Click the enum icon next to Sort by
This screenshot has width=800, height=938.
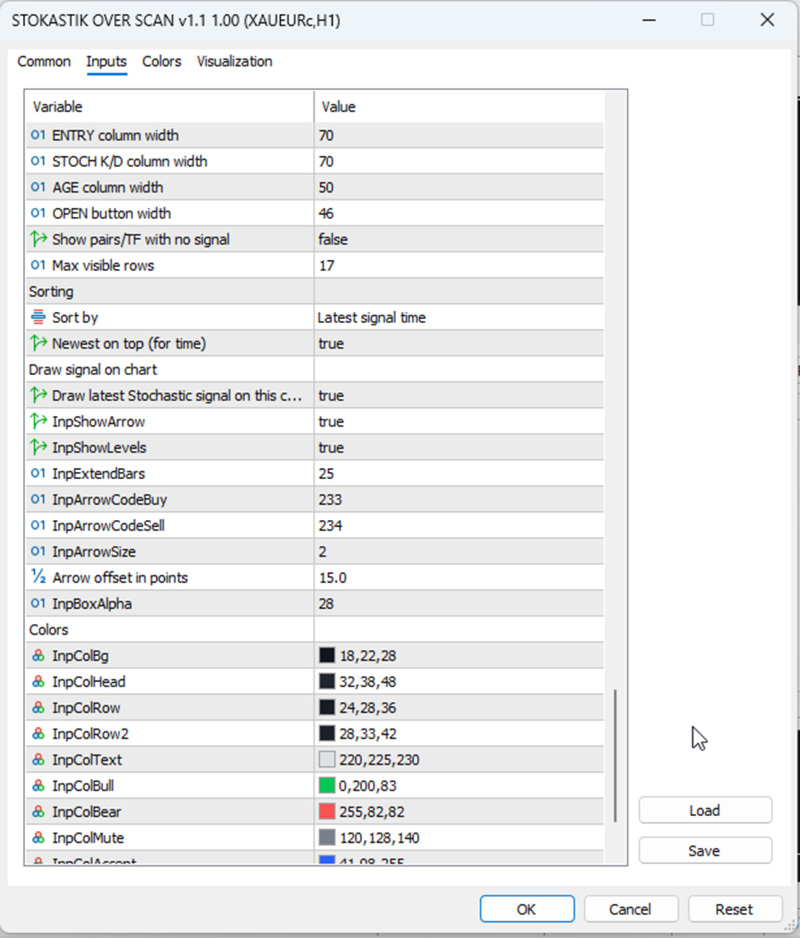38,317
